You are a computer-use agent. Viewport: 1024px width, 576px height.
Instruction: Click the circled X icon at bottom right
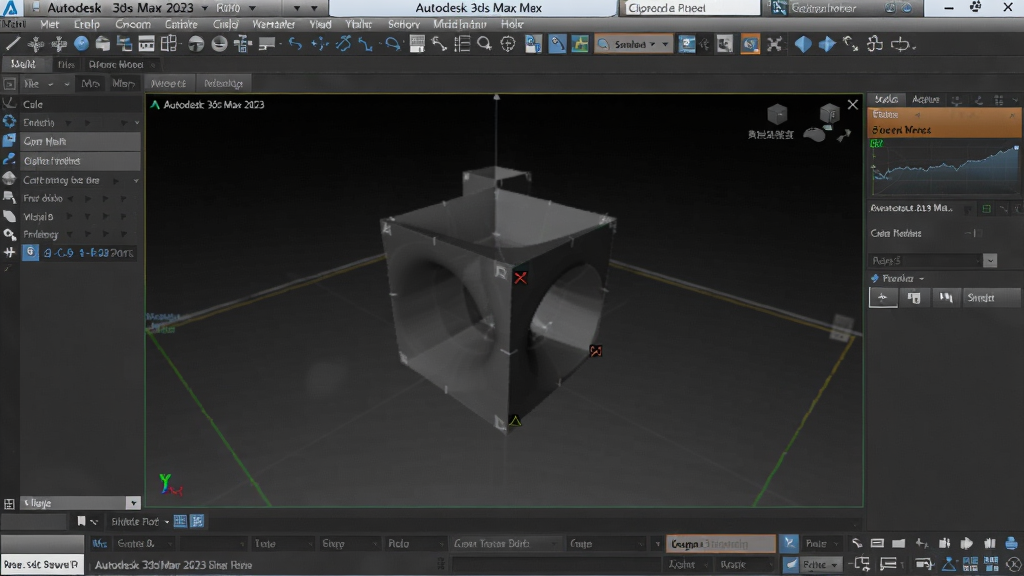pos(1014,564)
